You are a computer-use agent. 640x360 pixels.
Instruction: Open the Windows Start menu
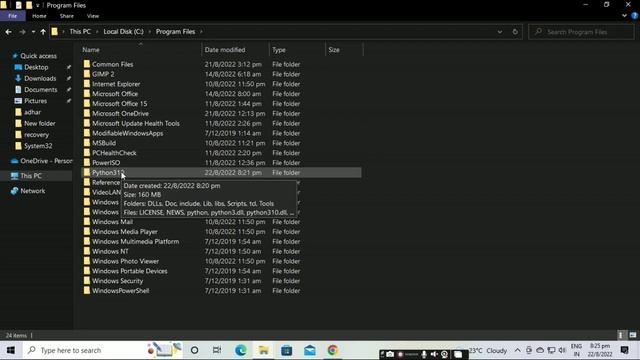click(11, 350)
